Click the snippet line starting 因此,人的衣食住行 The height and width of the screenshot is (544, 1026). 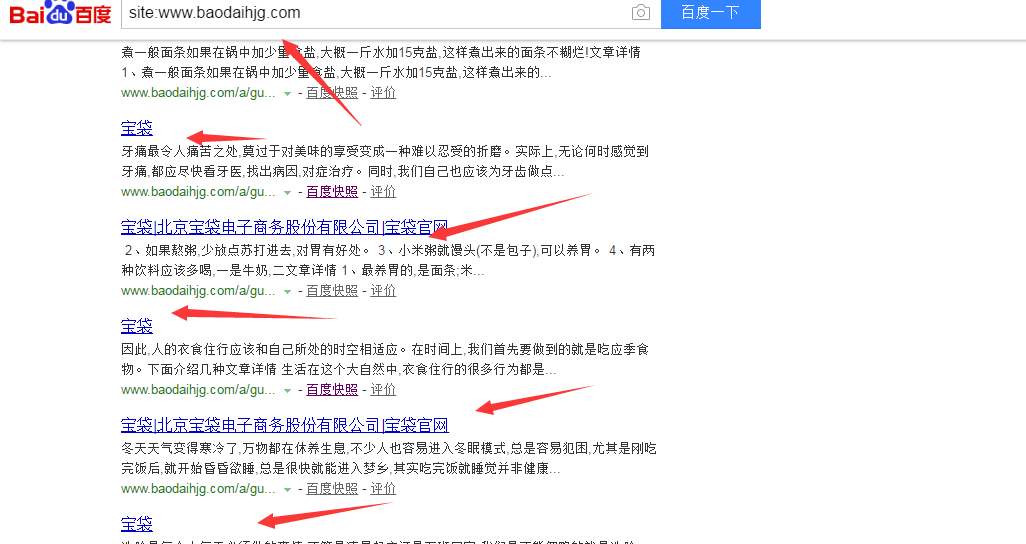click(385, 349)
